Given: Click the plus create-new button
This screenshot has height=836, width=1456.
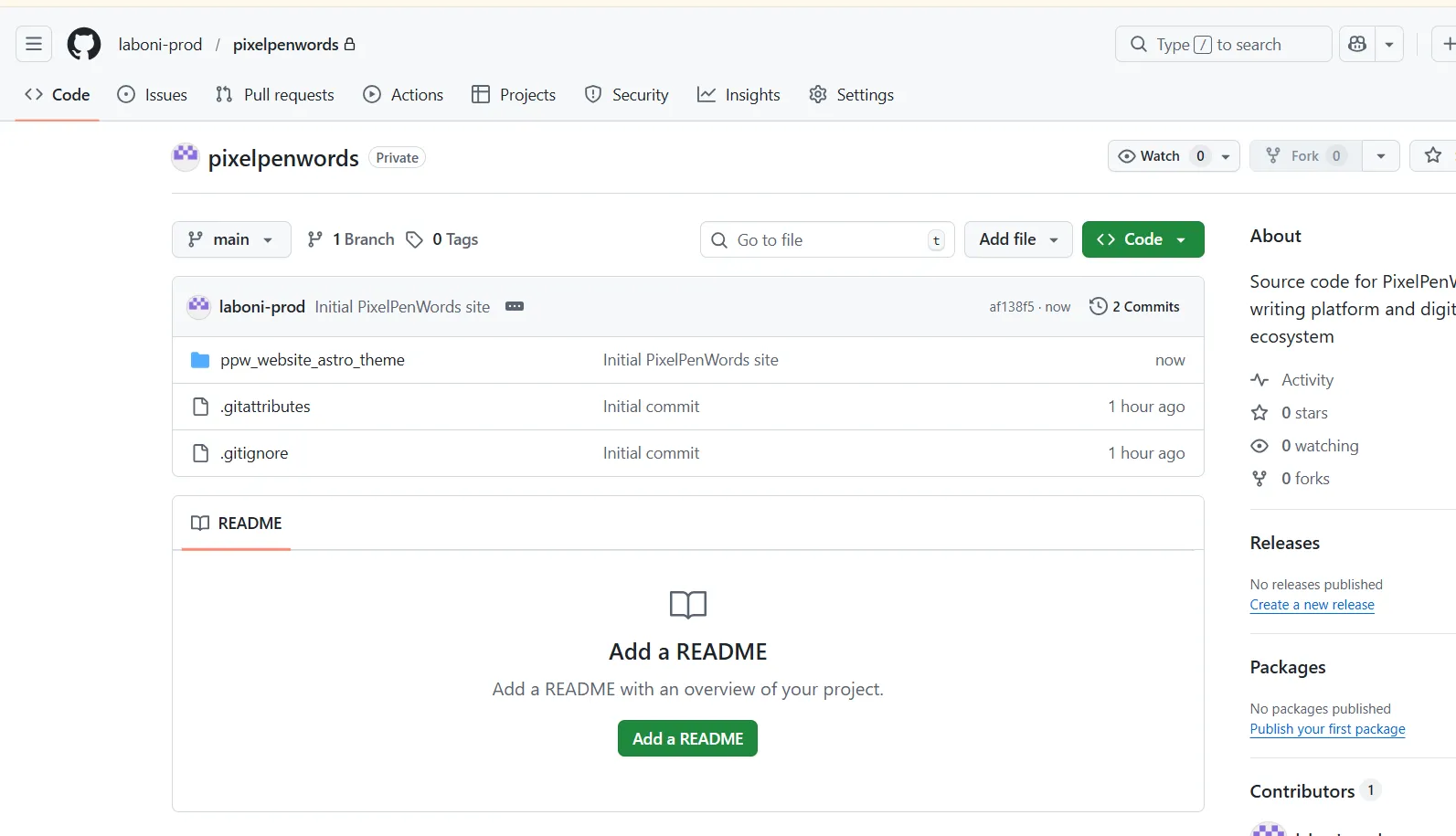Looking at the screenshot, I should click(x=1448, y=44).
